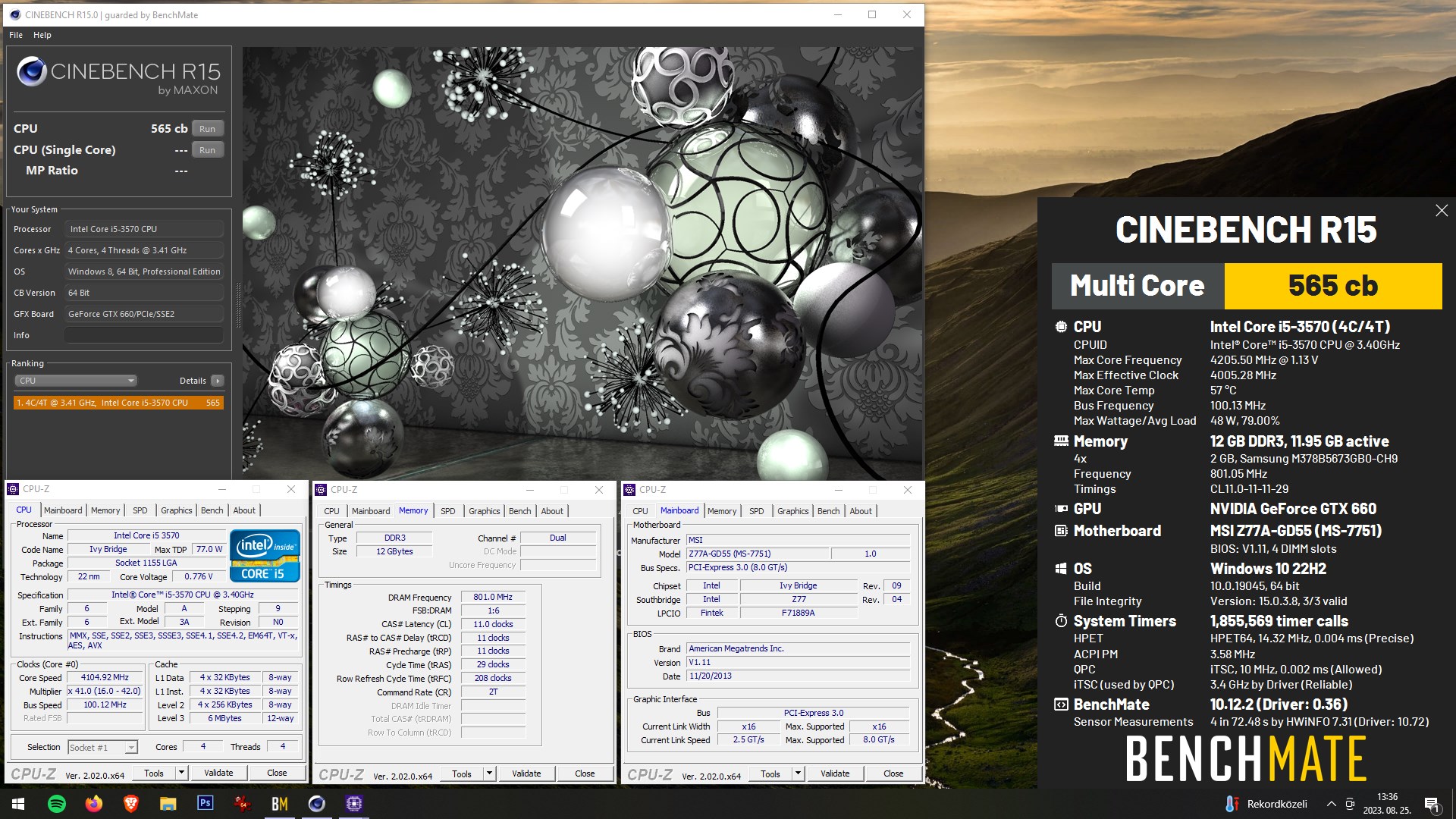Click first CPU-Z window title icon
Viewport: 1456px width, 819px height.
click(14, 489)
